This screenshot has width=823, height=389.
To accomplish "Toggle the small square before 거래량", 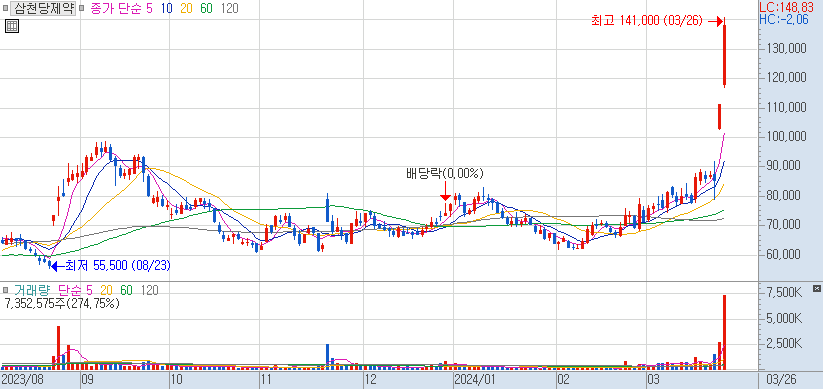I will (5, 290).
